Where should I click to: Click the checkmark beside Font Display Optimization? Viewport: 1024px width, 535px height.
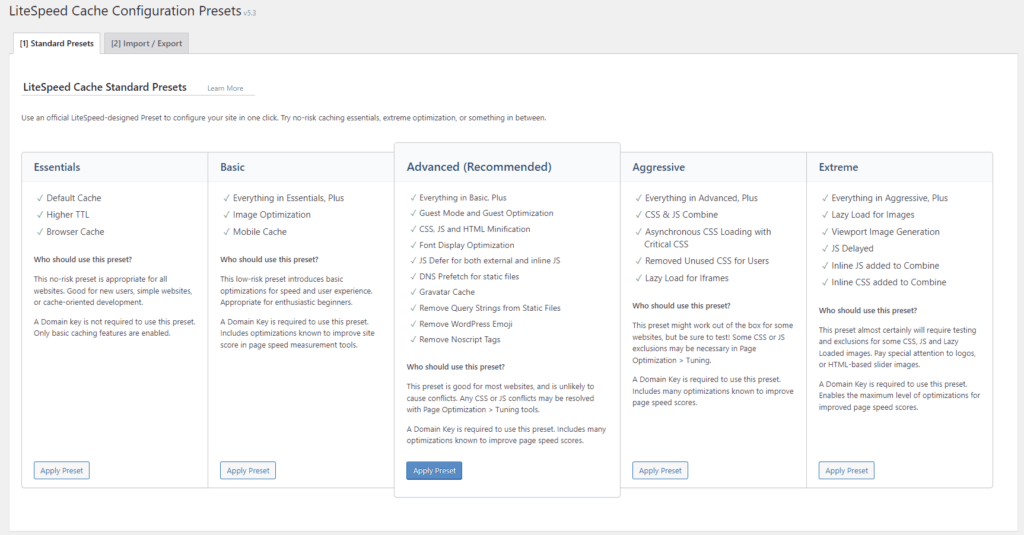pyautogui.click(x=412, y=245)
